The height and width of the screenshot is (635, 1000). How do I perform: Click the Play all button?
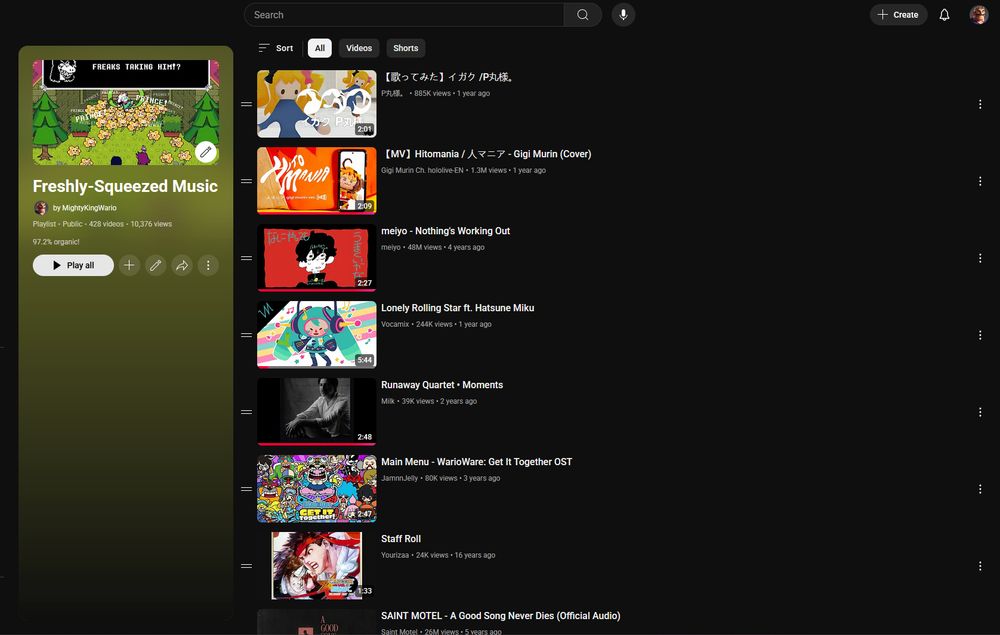[x=73, y=265]
